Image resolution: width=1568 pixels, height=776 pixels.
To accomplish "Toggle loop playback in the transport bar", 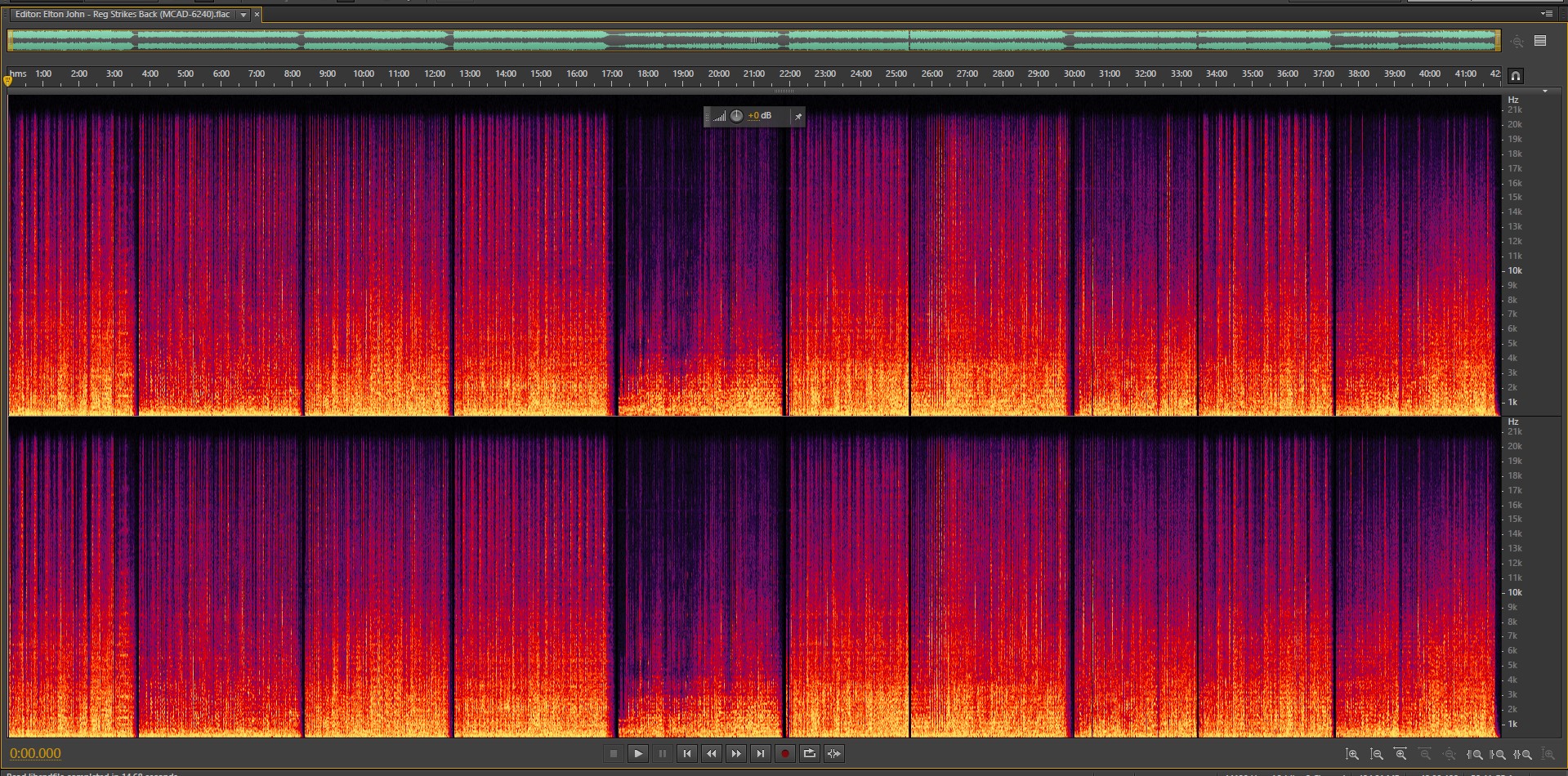I will tap(810, 754).
